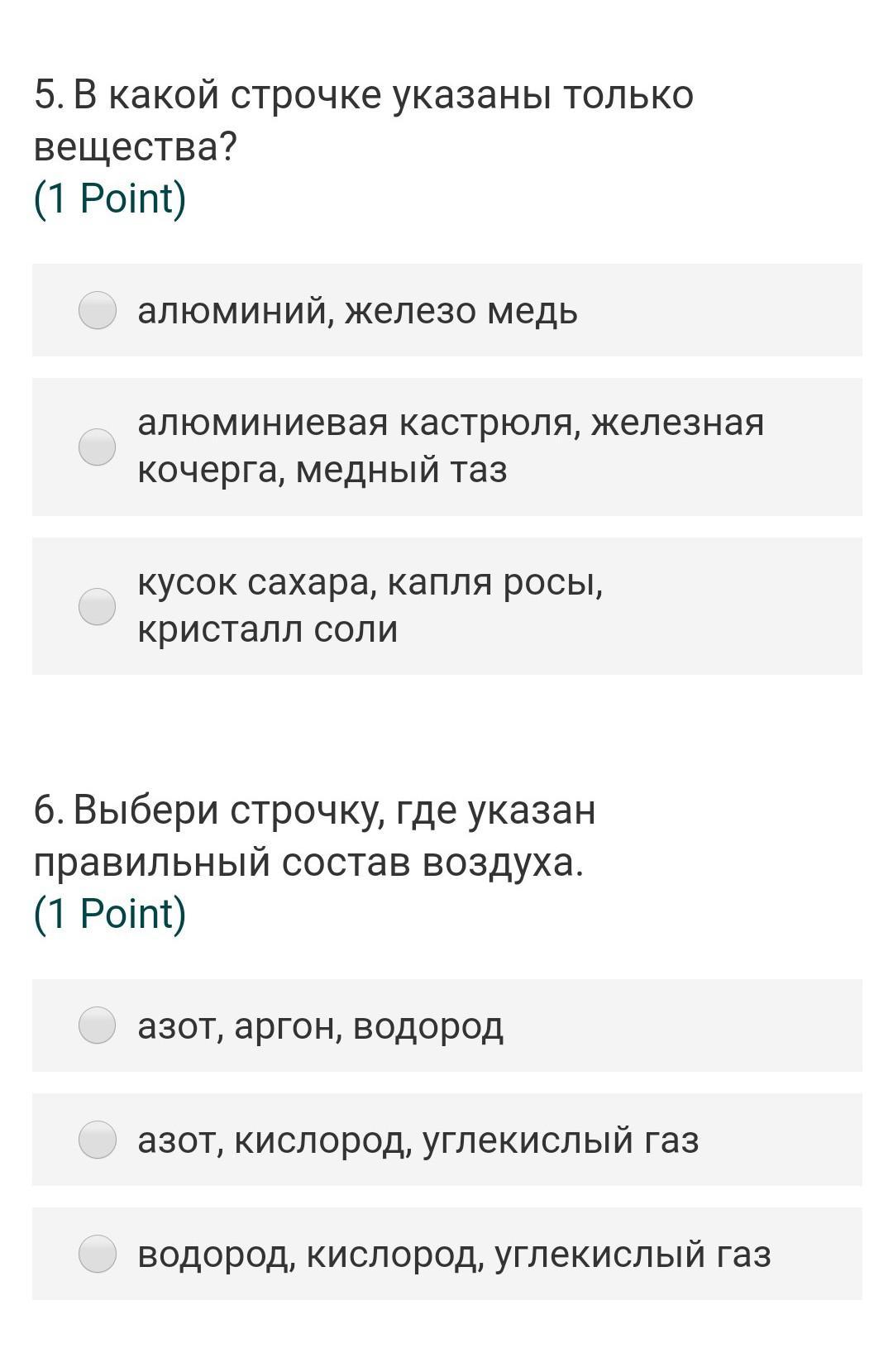Click the word 'вещества?' in question 5

coord(136,147)
